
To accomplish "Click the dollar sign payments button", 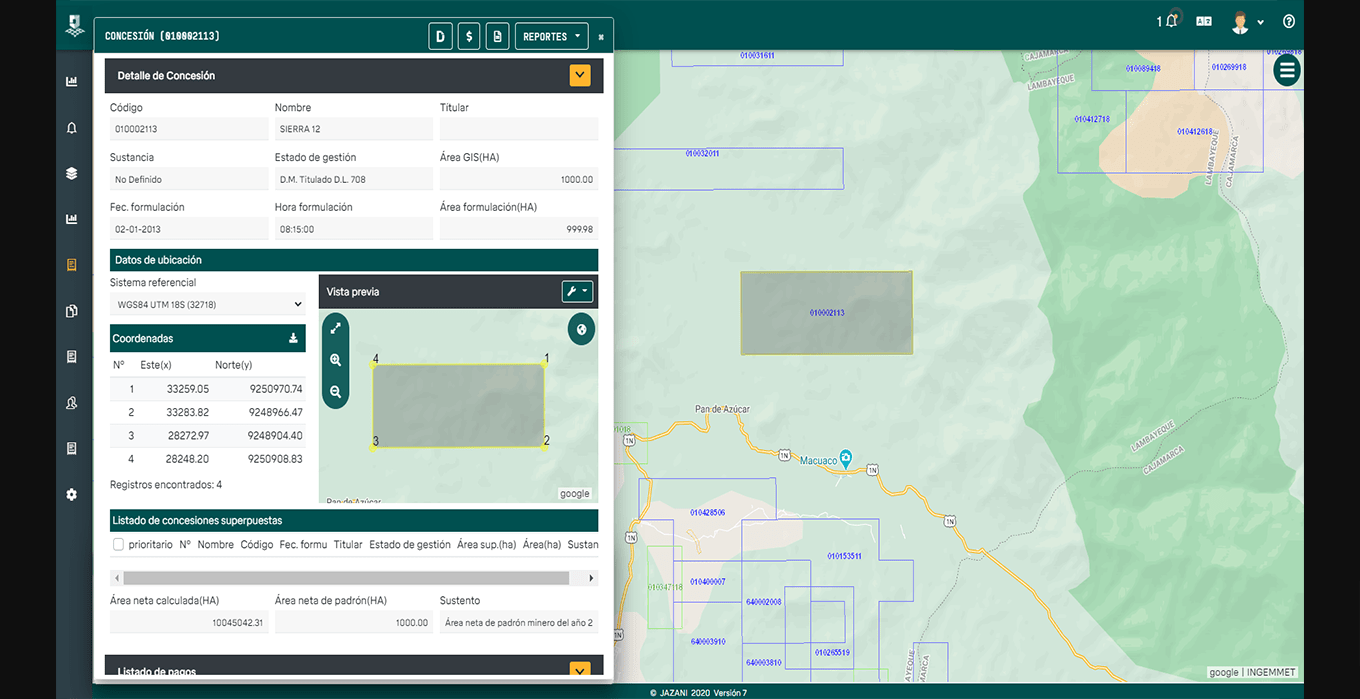I will (x=469, y=37).
